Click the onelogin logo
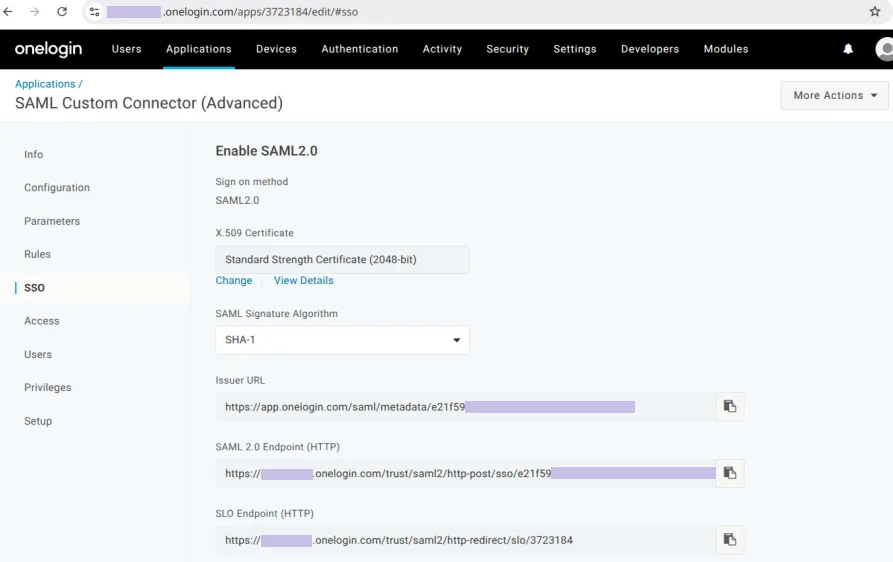 48,49
